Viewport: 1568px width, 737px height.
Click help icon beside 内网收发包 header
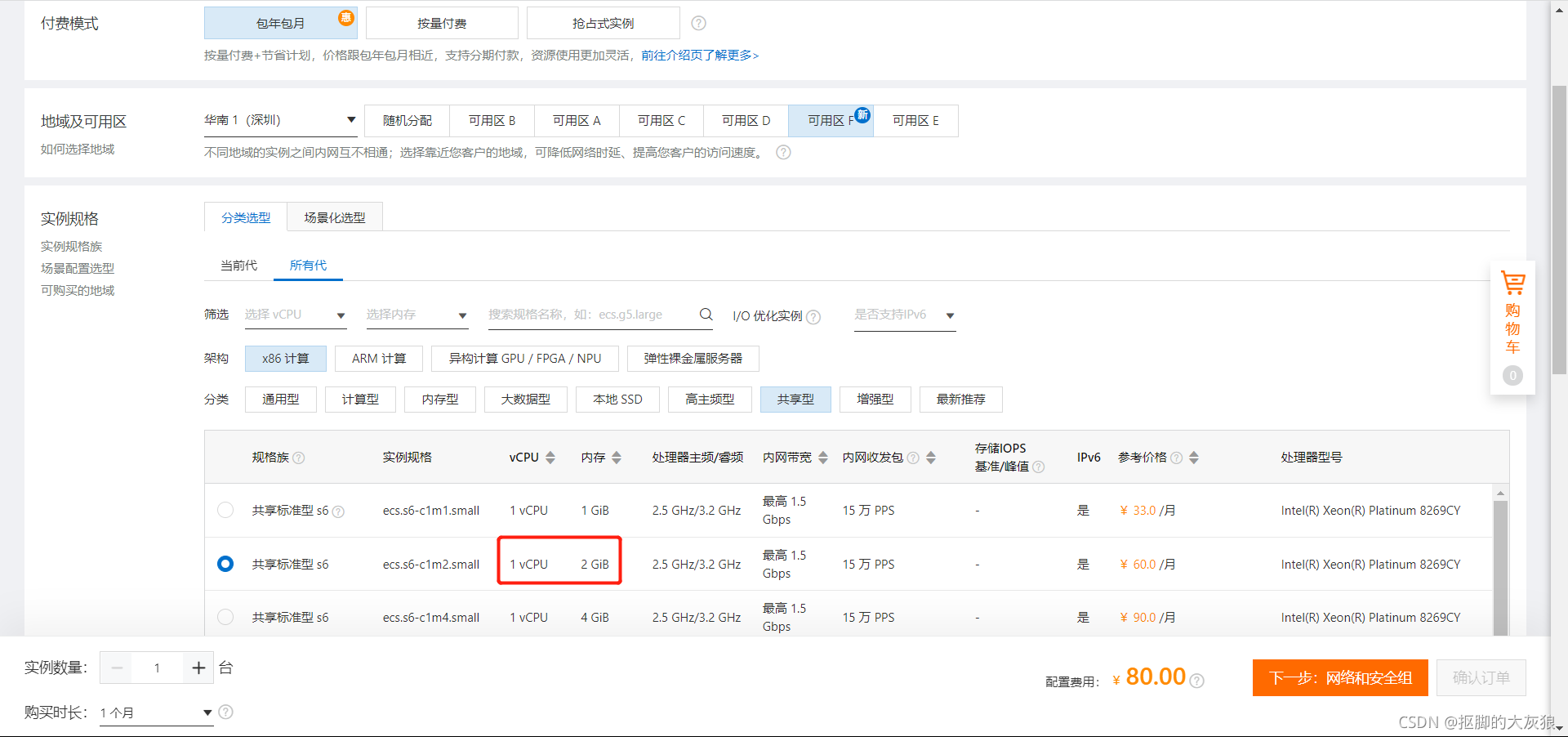click(x=913, y=458)
